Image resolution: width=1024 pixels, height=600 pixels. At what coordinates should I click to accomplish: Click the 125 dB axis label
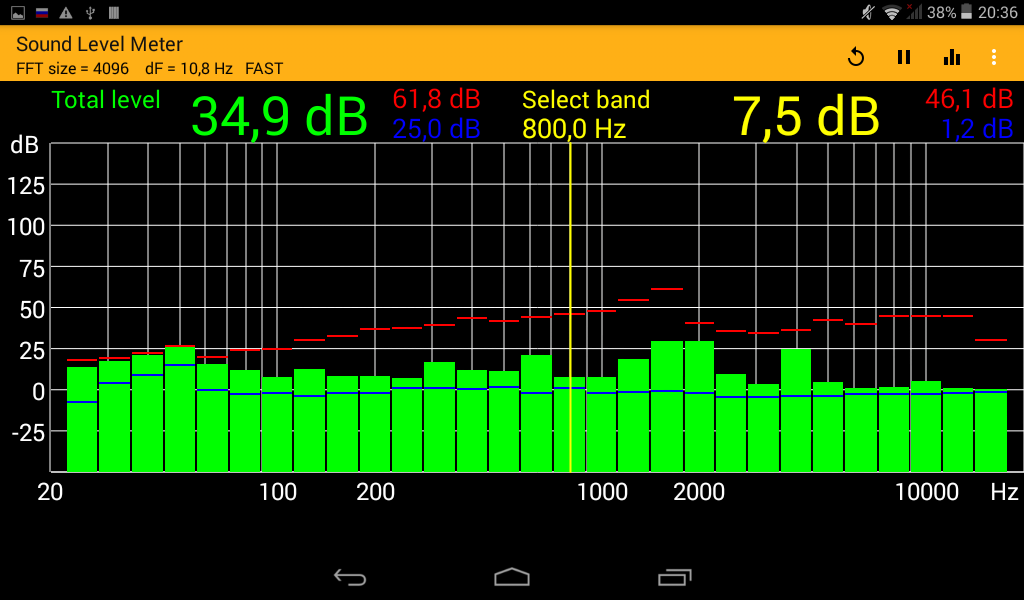pyautogui.click(x=26, y=186)
